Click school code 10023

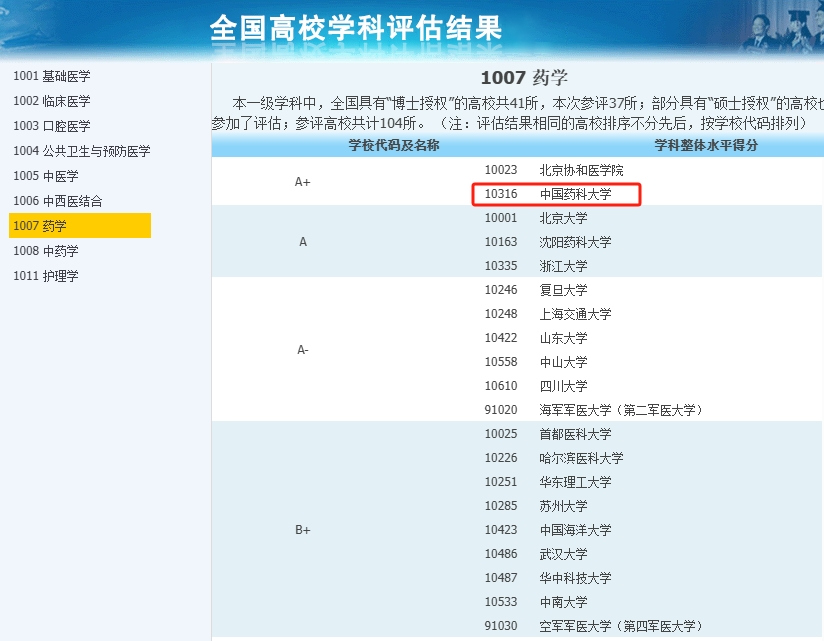(x=501, y=170)
